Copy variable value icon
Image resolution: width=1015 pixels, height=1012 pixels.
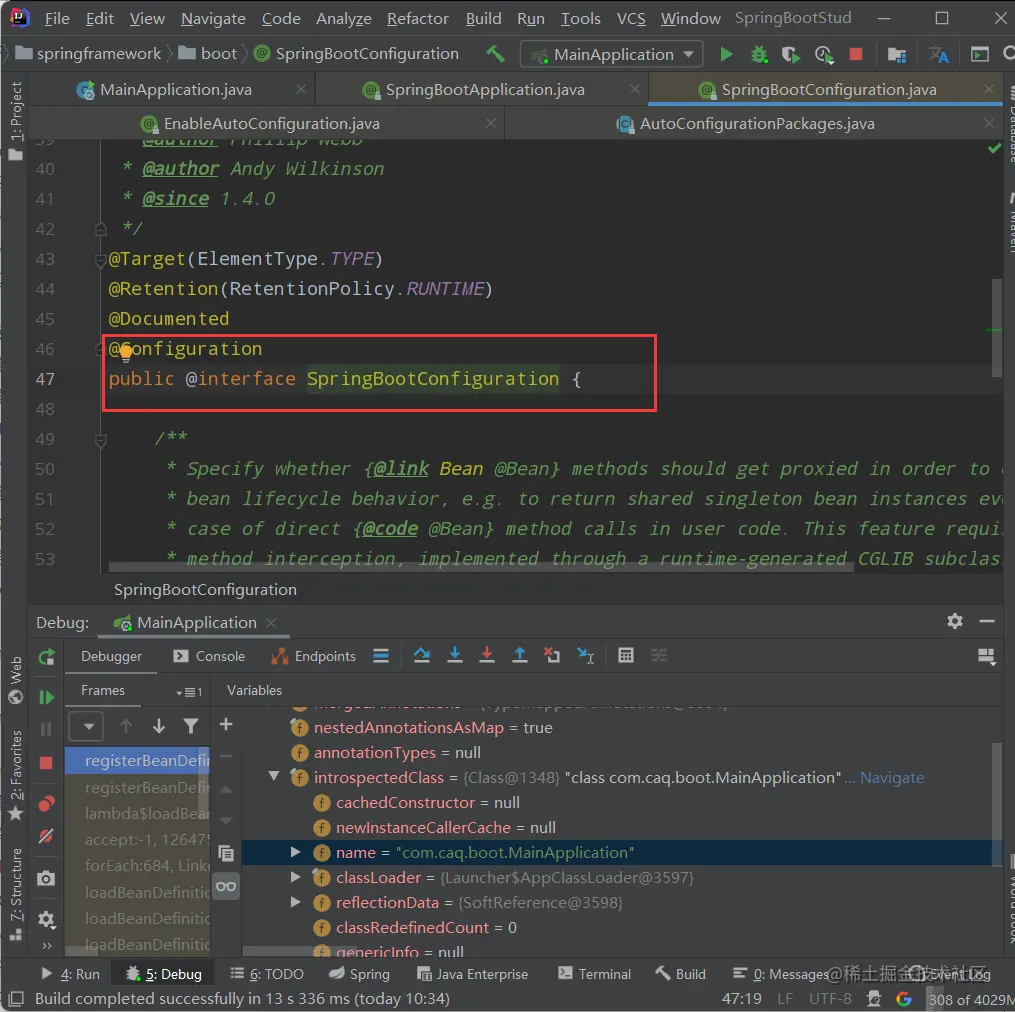226,853
